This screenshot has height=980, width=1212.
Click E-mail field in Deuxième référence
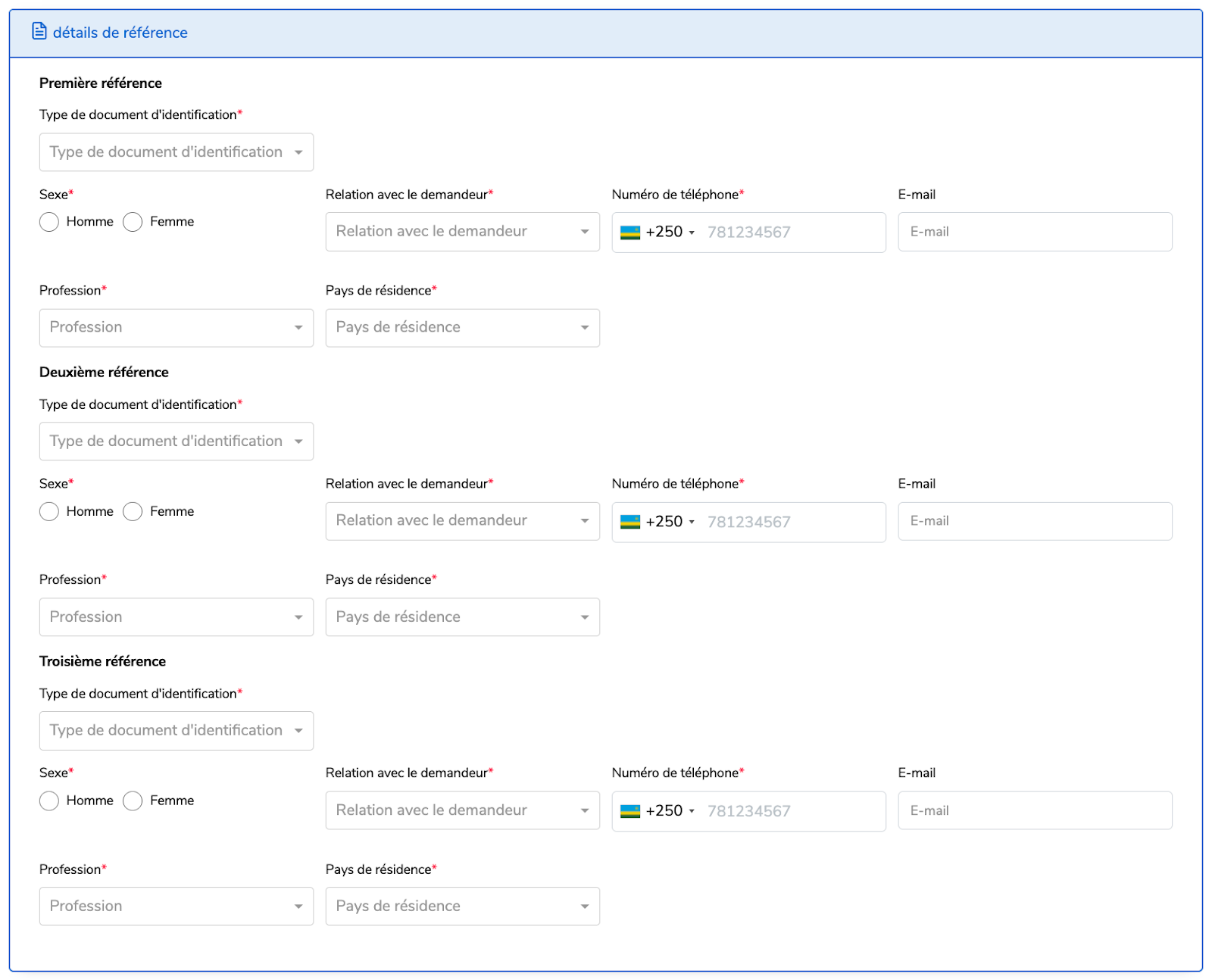point(1036,521)
